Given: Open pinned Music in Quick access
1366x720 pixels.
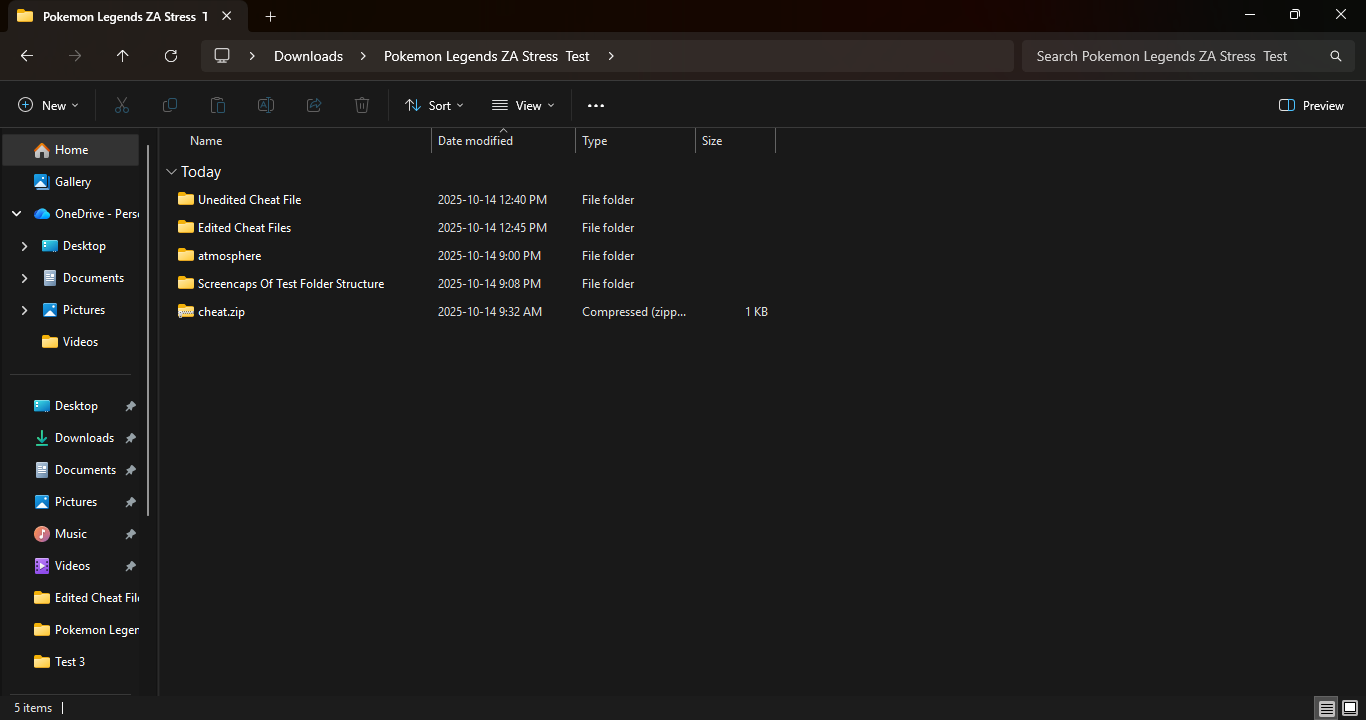Looking at the screenshot, I should [71, 534].
